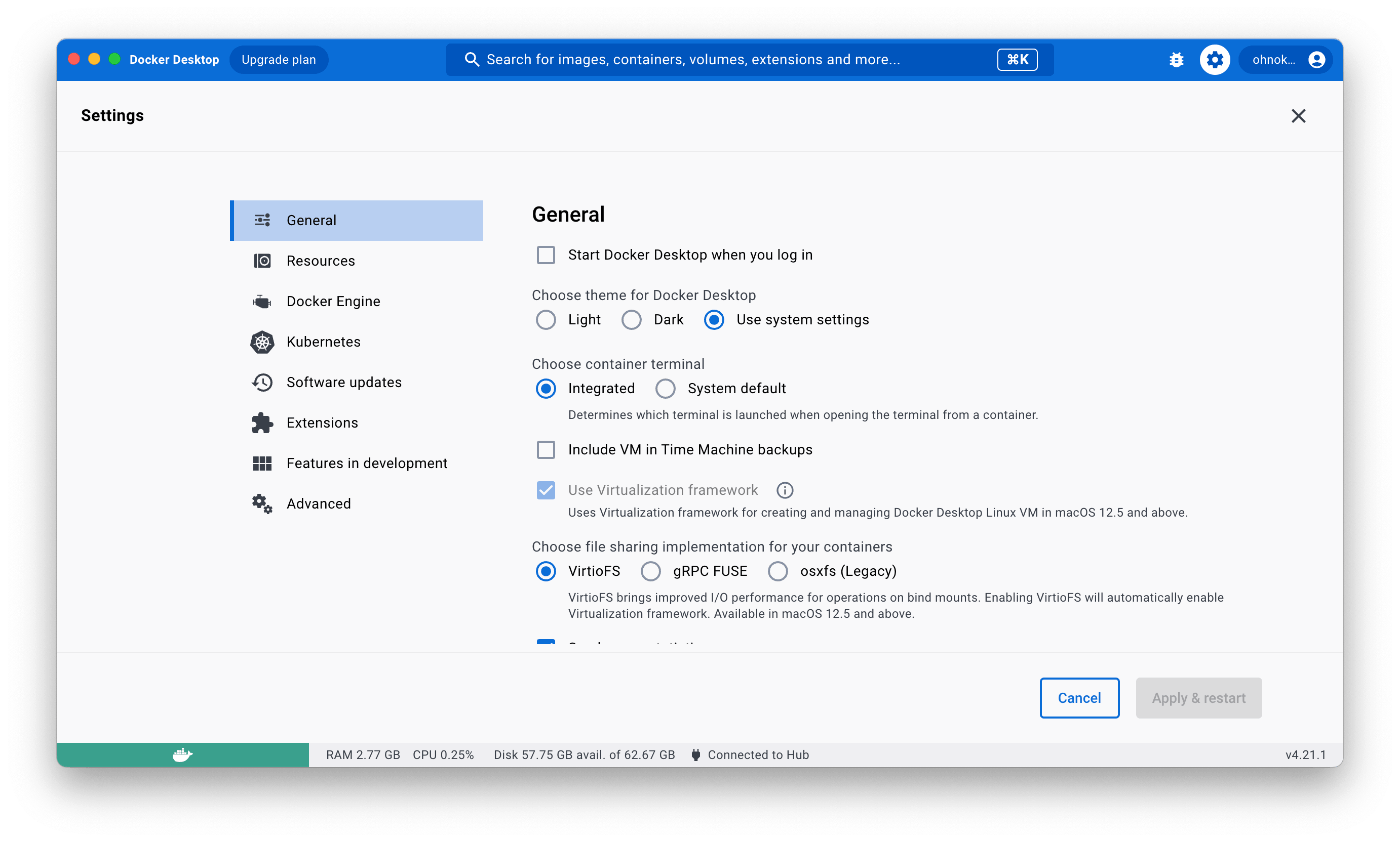Close the Settings panel with X

(1298, 116)
